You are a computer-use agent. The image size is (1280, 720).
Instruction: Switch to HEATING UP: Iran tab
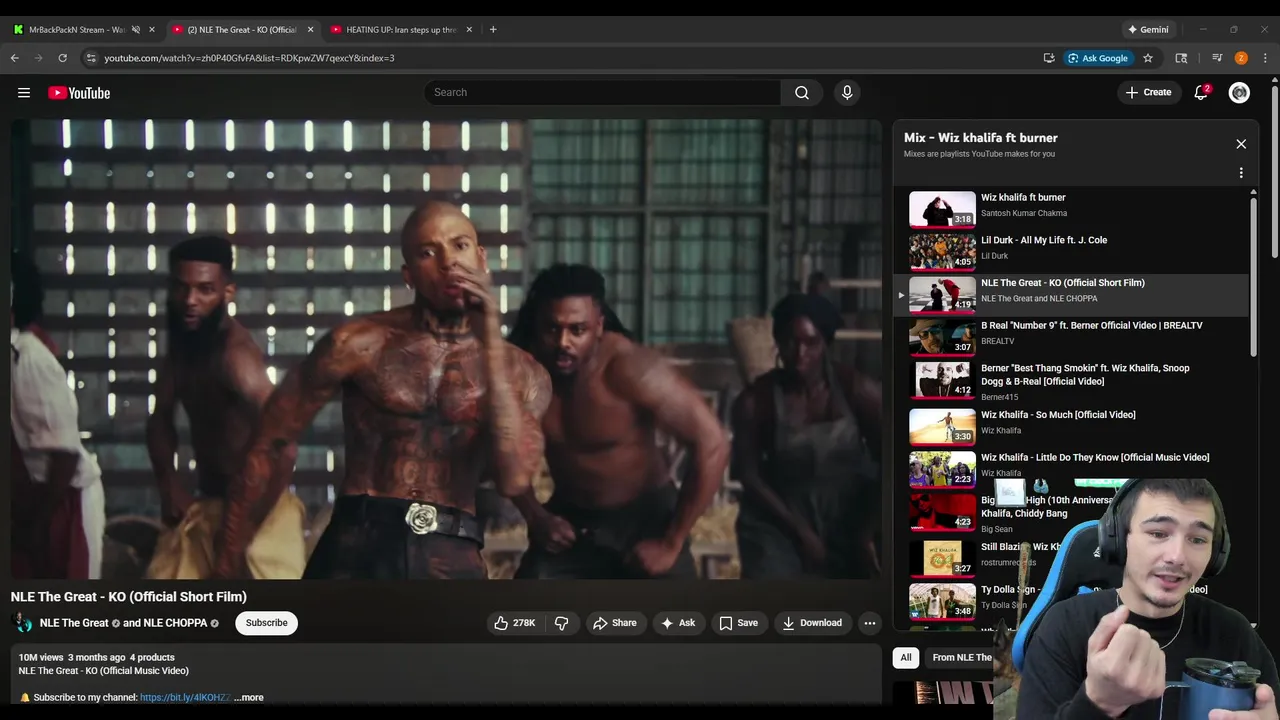tap(400, 30)
